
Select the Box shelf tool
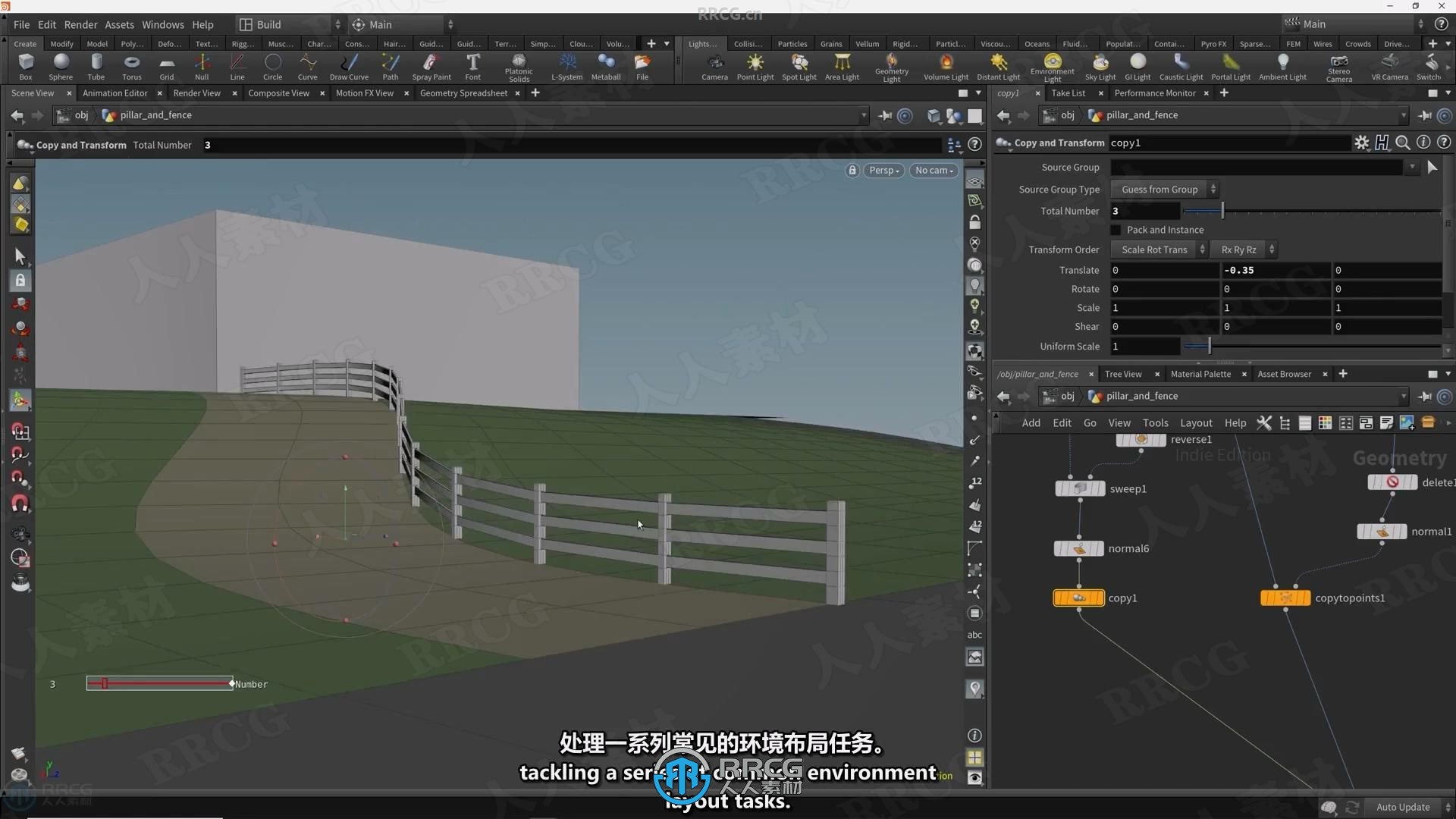pyautogui.click(x=25, y=67)
